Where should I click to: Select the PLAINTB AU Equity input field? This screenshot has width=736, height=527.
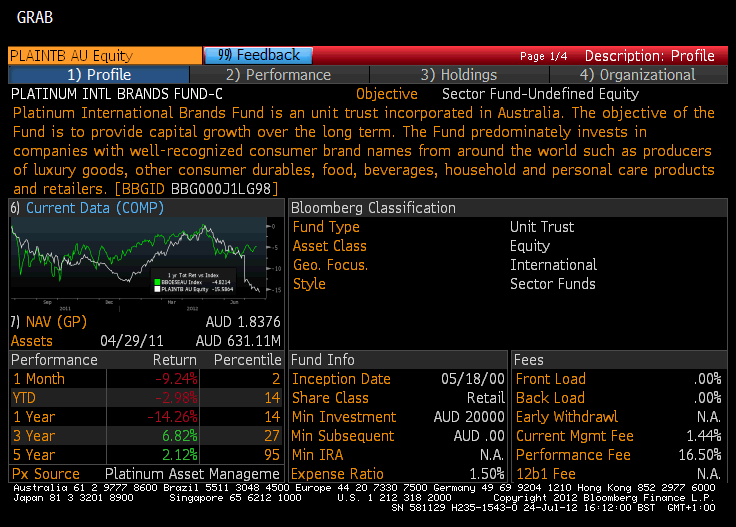(105, 55)
